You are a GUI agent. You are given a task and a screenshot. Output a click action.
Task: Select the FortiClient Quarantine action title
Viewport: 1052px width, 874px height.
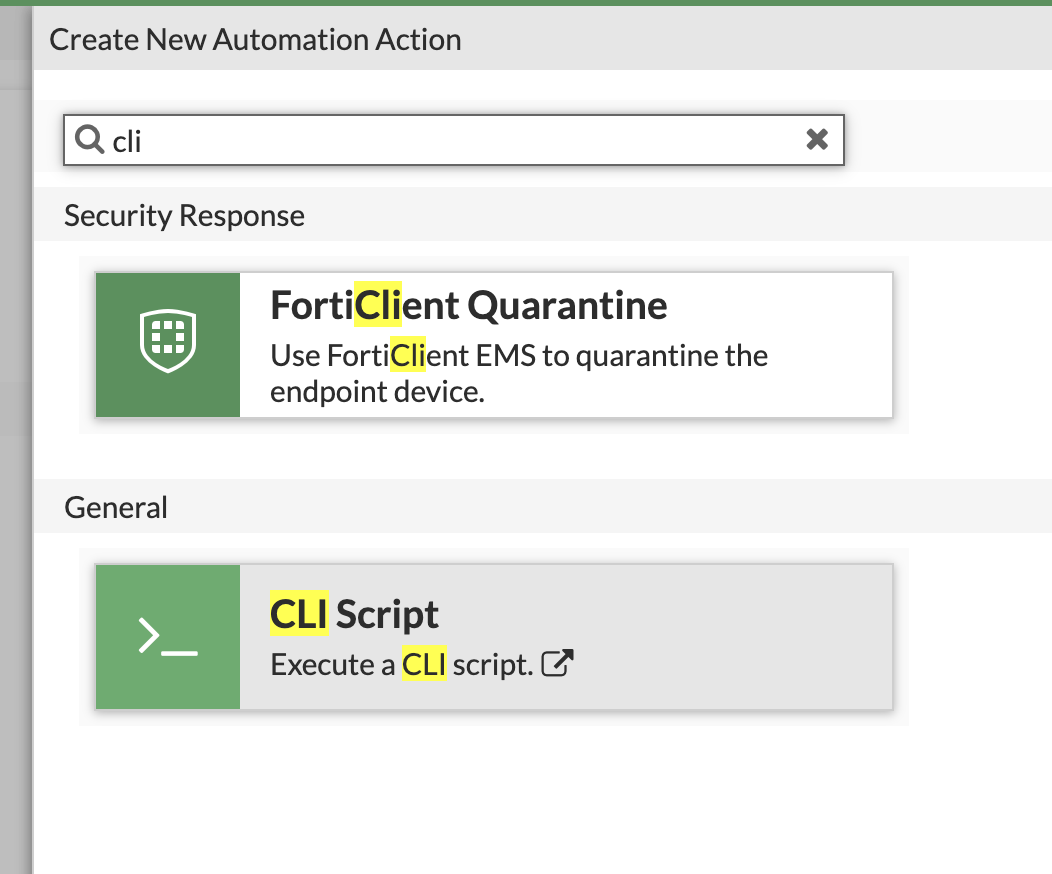[468, 306]
